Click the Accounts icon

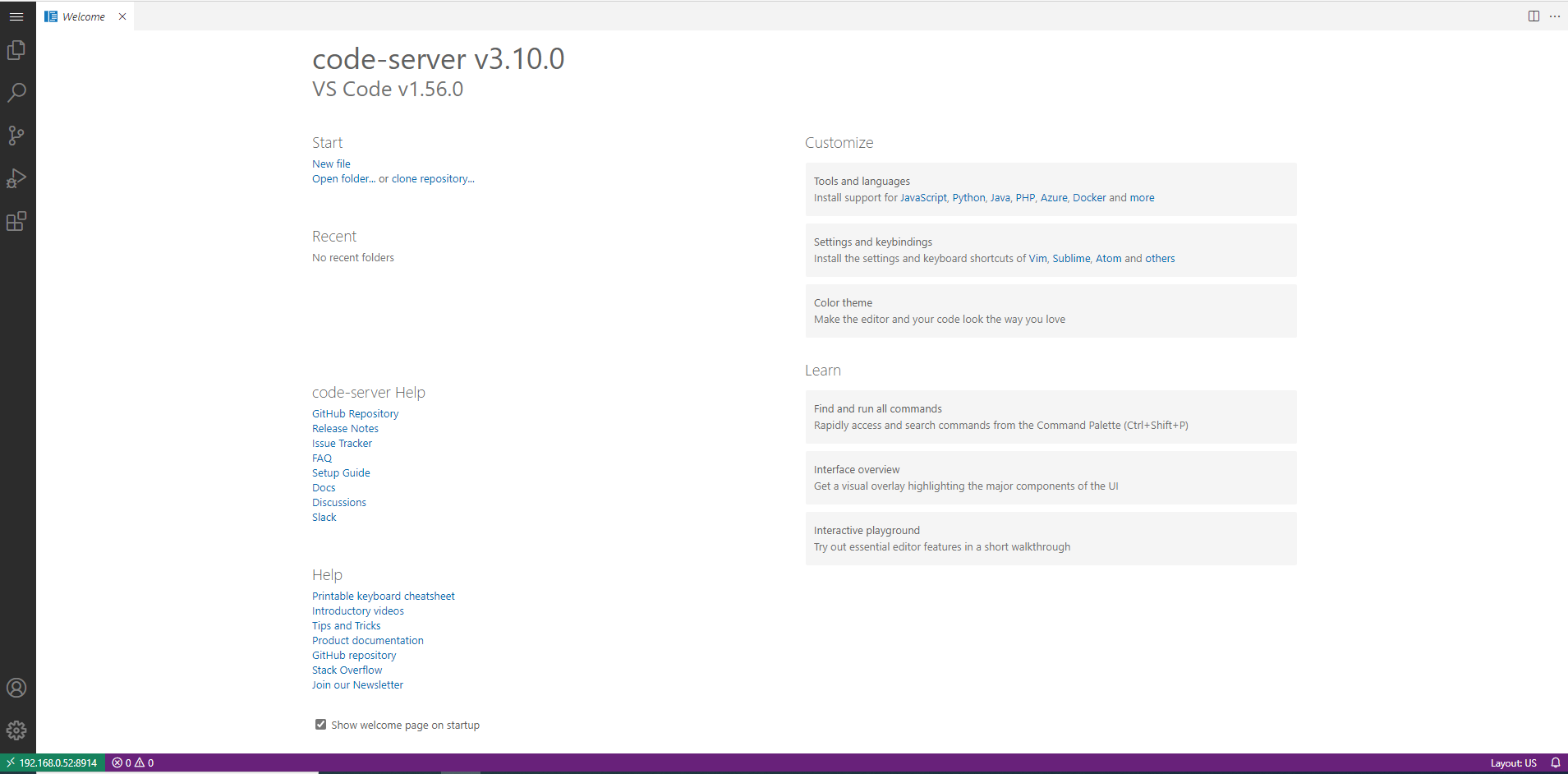click(17, 688)
